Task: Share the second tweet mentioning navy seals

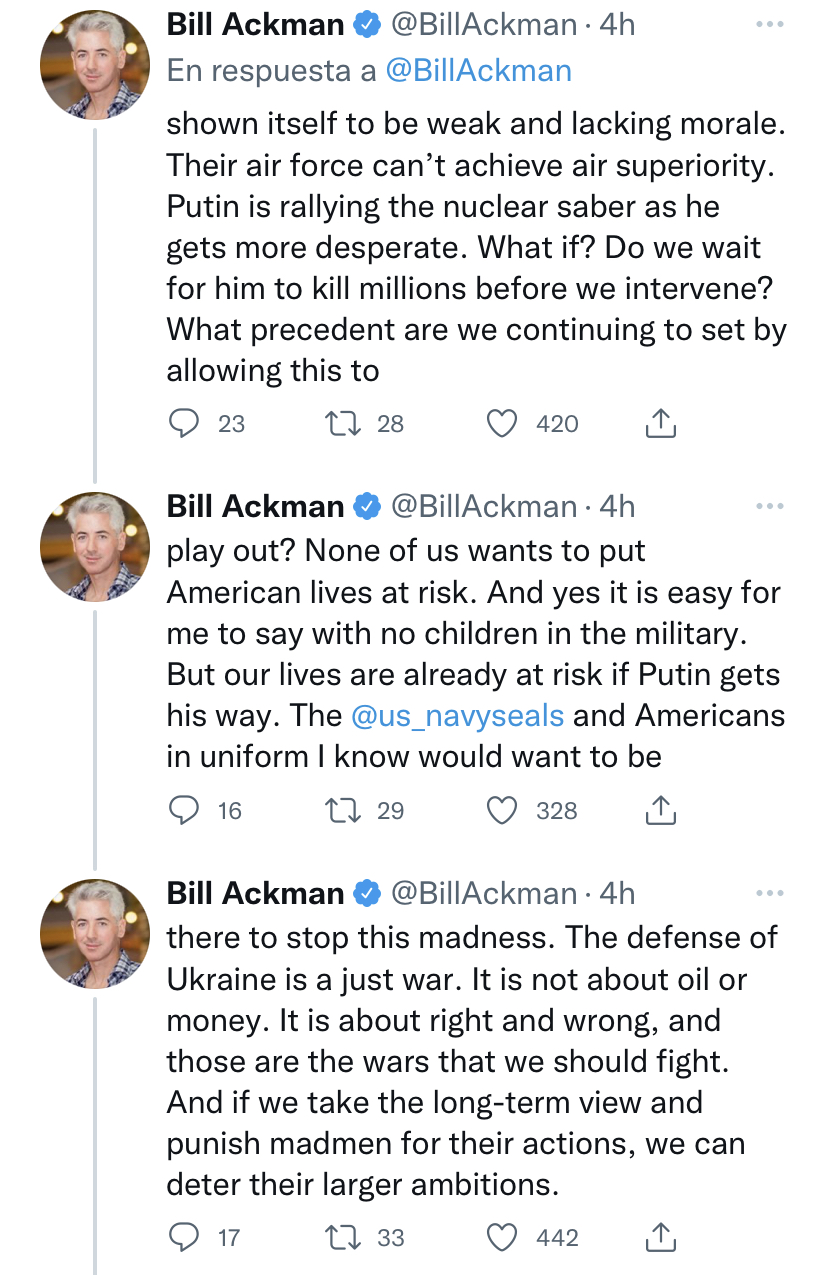Action: point(660,811)
